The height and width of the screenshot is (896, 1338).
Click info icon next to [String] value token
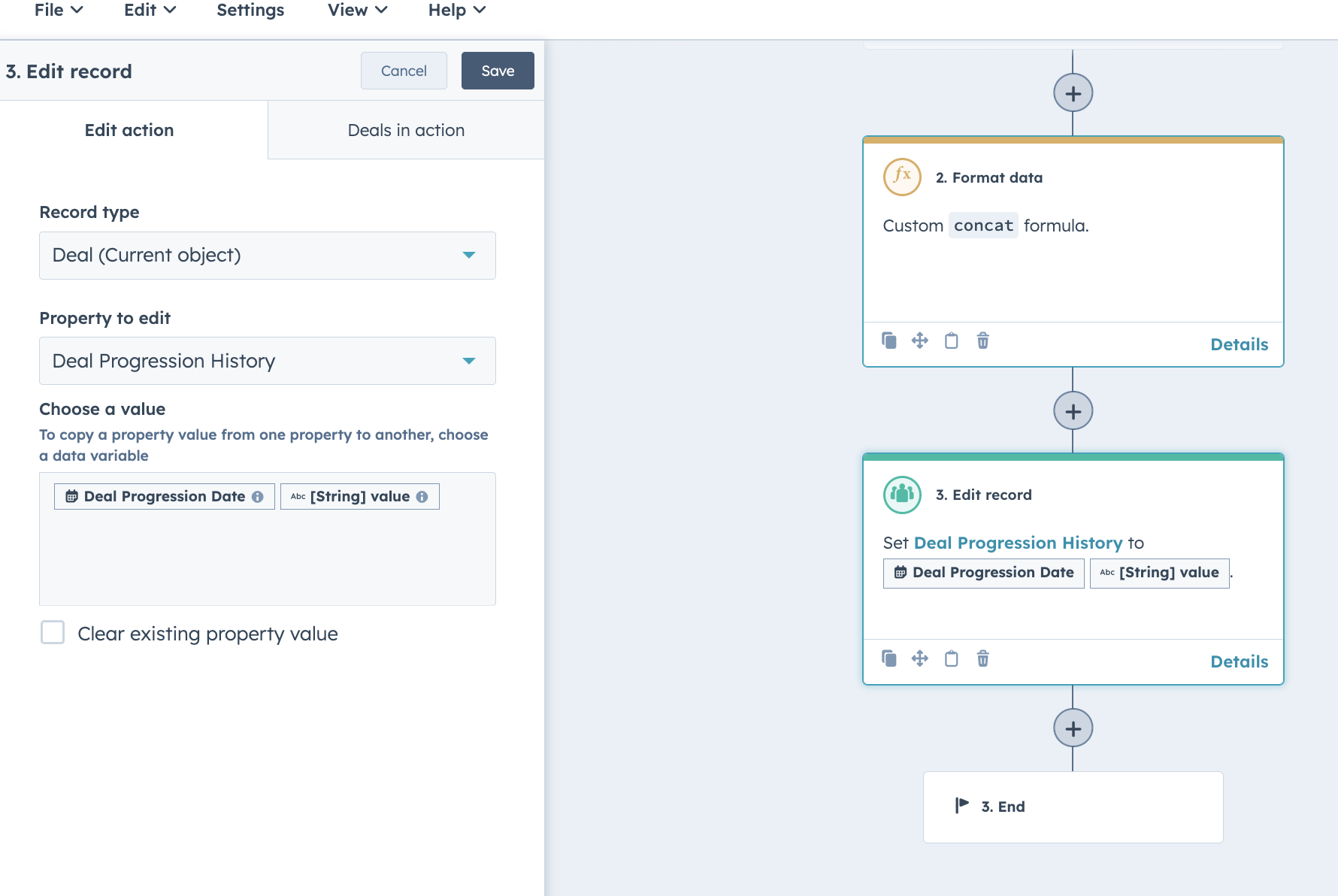pos(421,496)
